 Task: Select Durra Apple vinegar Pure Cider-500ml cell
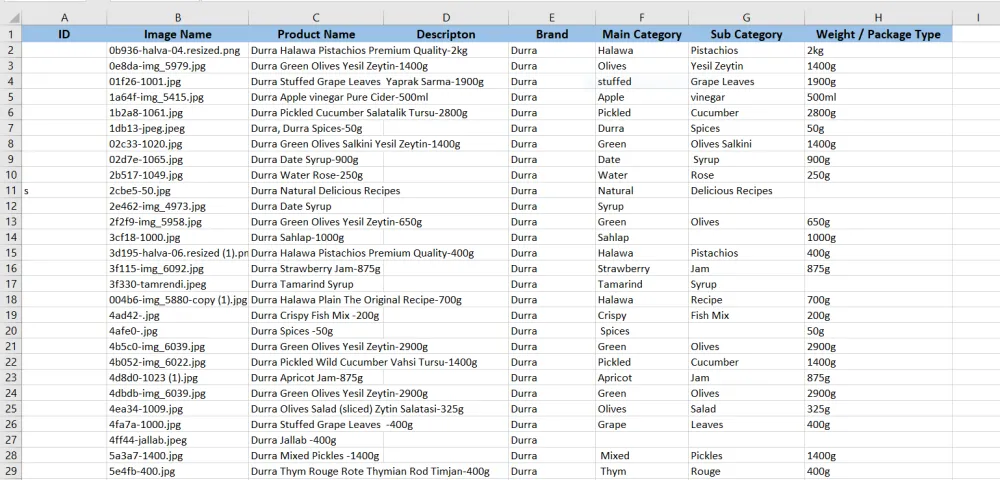click(316, 97)
